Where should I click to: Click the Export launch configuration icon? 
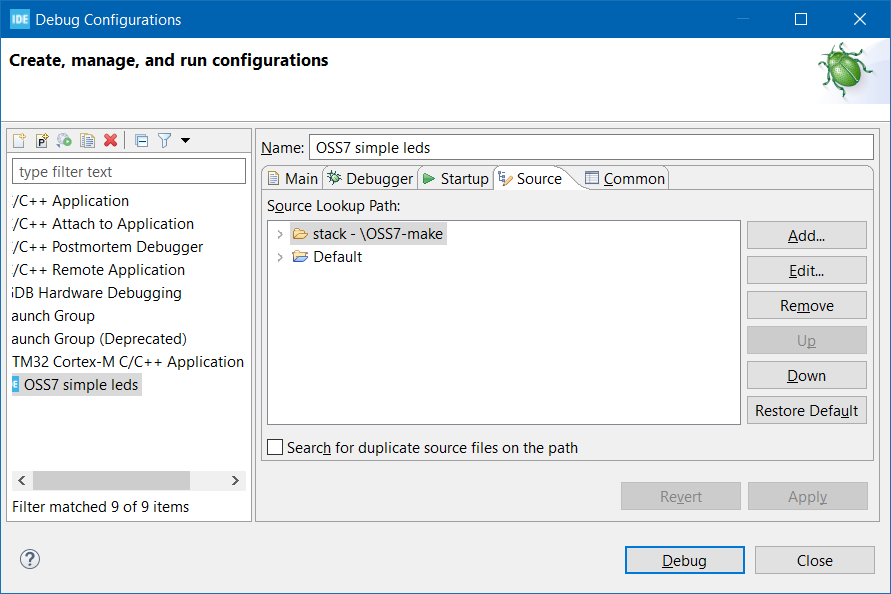click(x=65, y=141)
